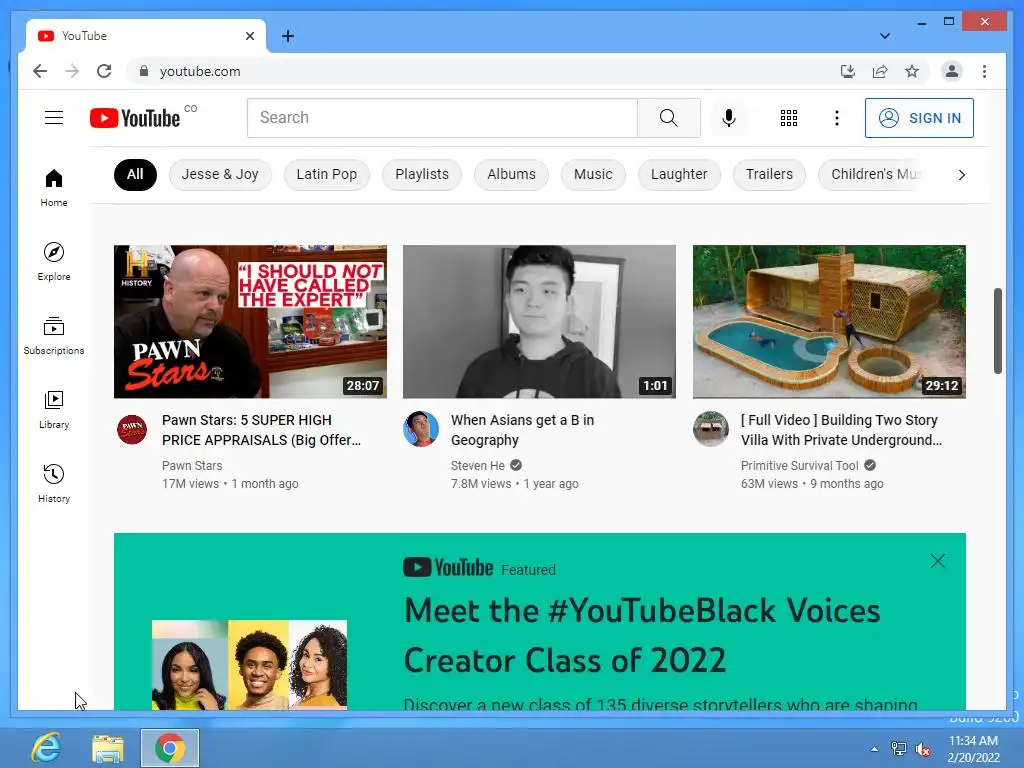The image size is (1024, 768).
Task: Click the site lock icon
Action: pyautogui.click(x=144, y=71)
